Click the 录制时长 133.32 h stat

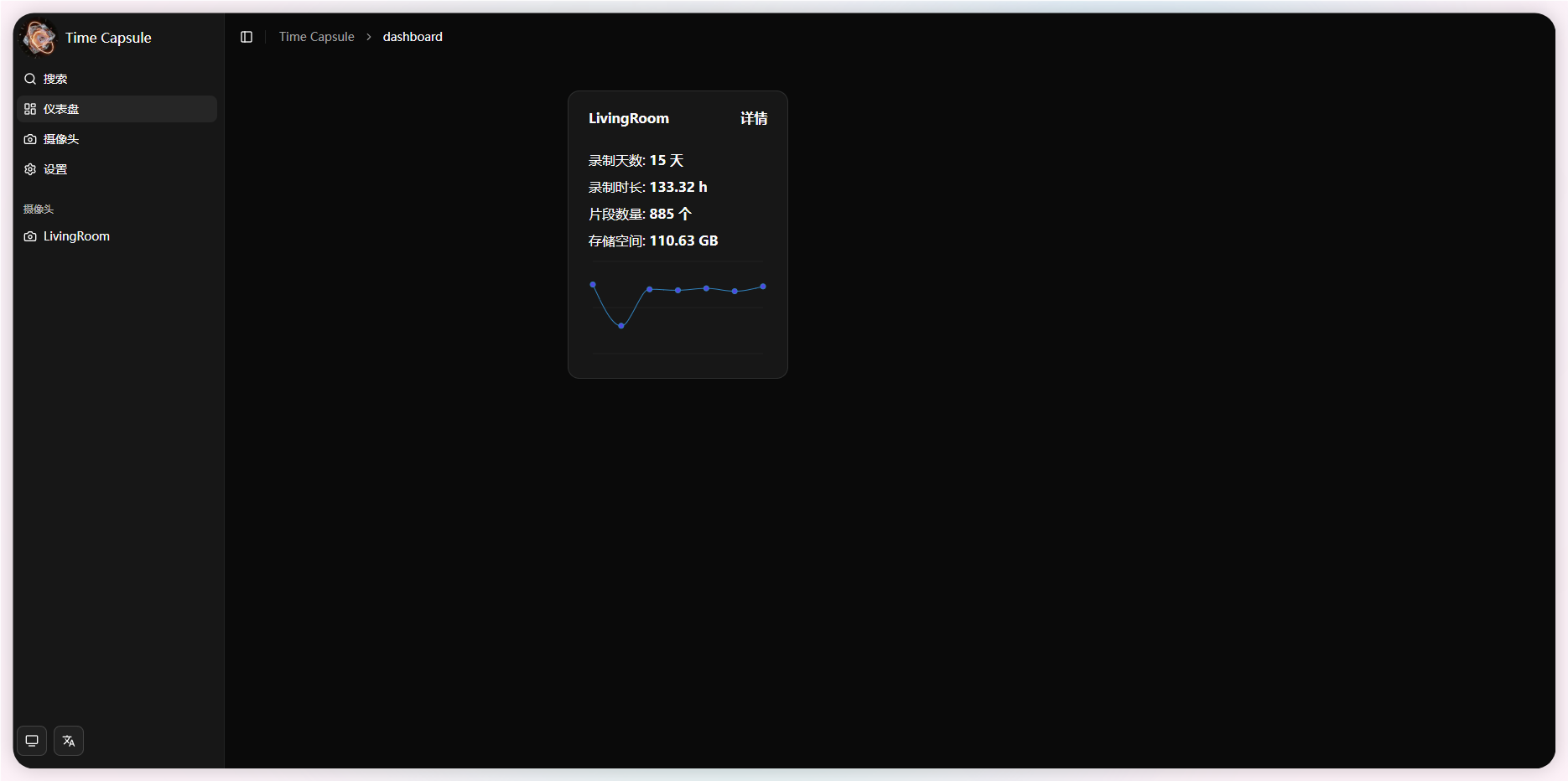tap(648, 187)
